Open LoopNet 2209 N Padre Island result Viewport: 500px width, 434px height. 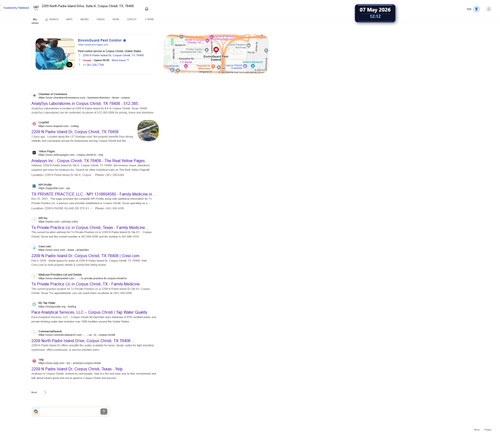pos(75,132)
